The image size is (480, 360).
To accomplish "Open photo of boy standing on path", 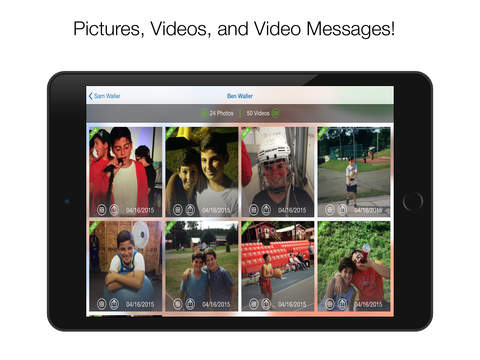I will (x=354, y=172).
